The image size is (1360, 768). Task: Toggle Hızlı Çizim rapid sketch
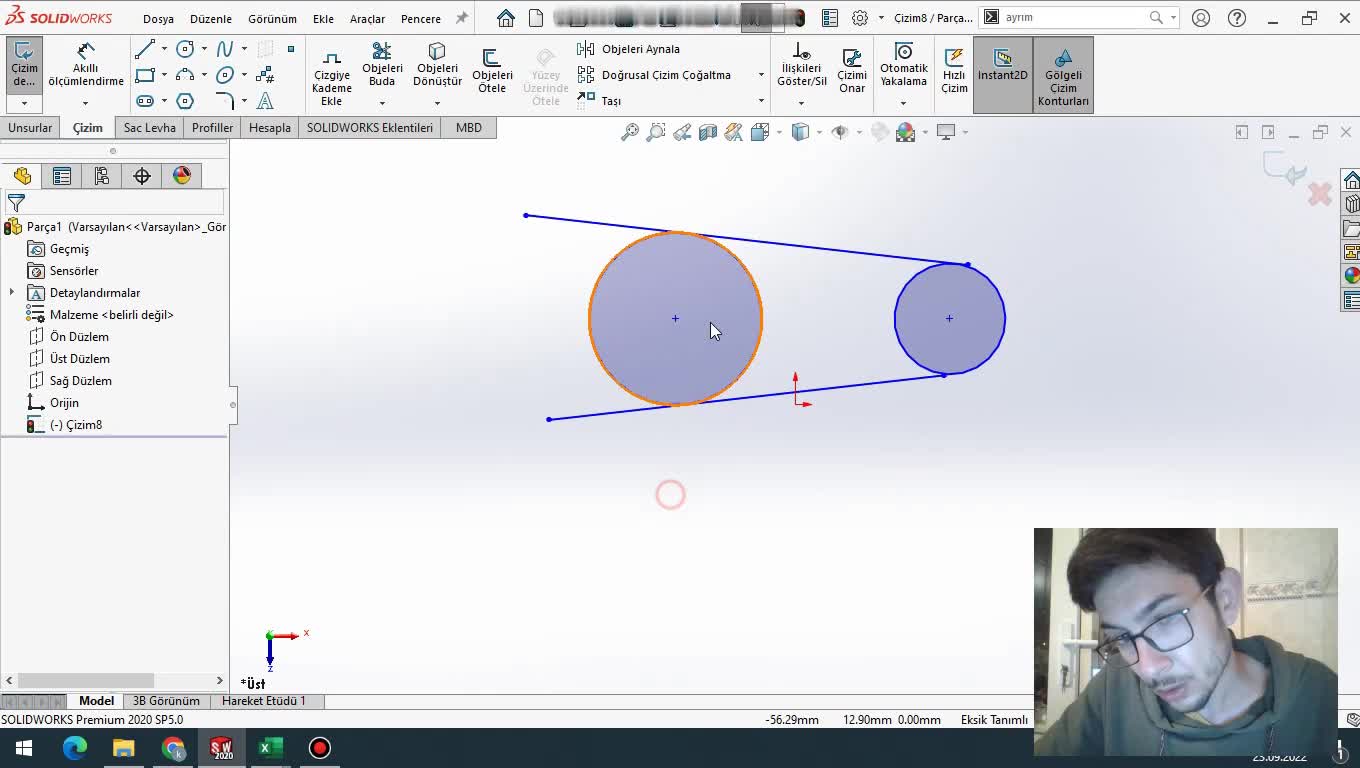coord(954,70)
